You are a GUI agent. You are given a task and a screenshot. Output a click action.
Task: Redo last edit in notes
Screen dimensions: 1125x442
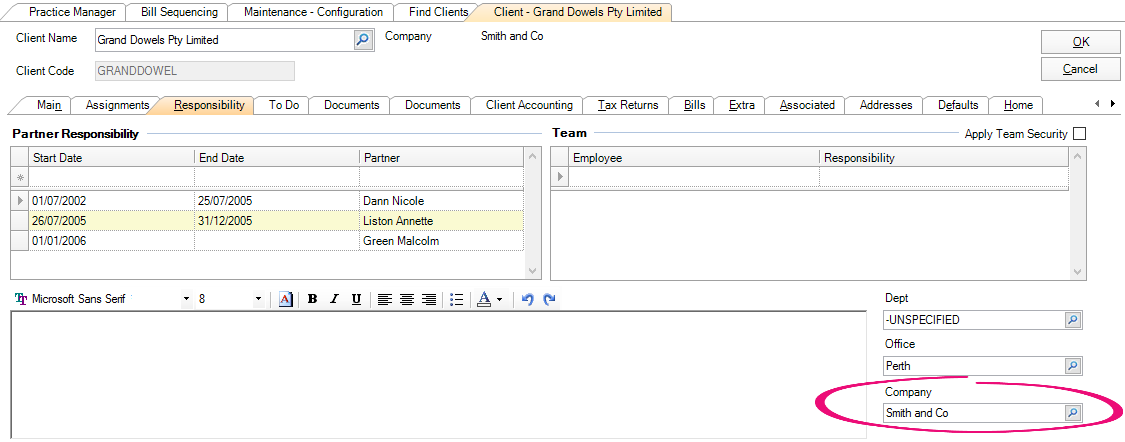549,299
